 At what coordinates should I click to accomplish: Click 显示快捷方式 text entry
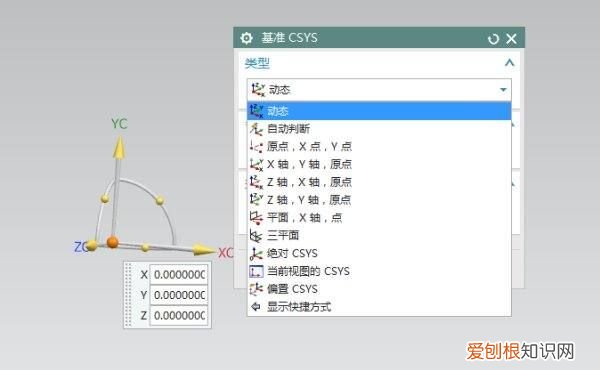click(299, 307)
